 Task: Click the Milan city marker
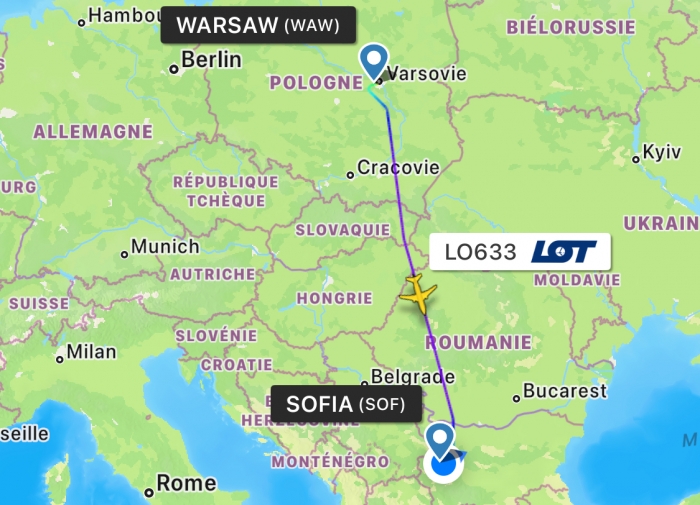60,359
